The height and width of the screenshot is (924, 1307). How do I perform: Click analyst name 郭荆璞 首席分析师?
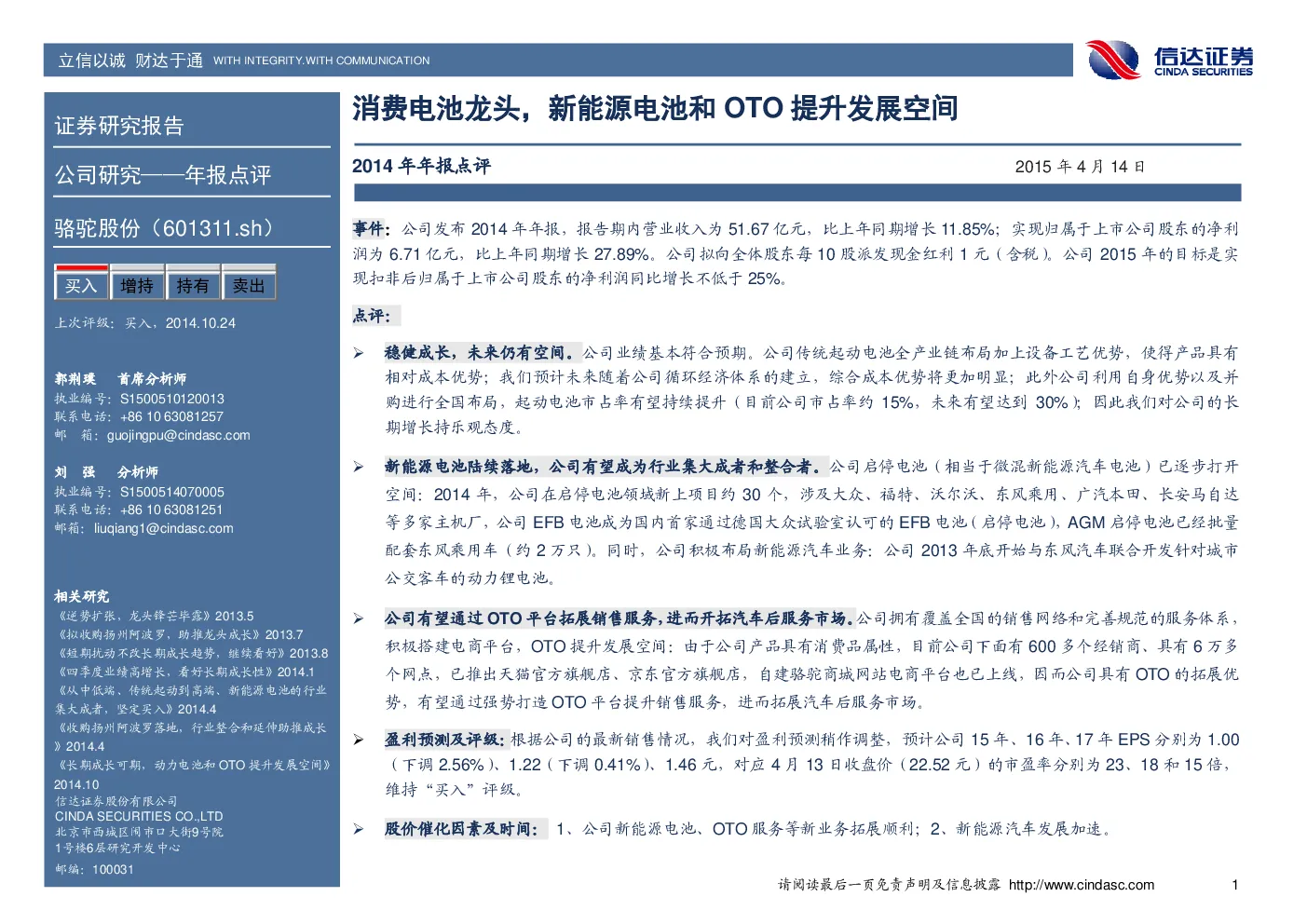coord(120,379)
